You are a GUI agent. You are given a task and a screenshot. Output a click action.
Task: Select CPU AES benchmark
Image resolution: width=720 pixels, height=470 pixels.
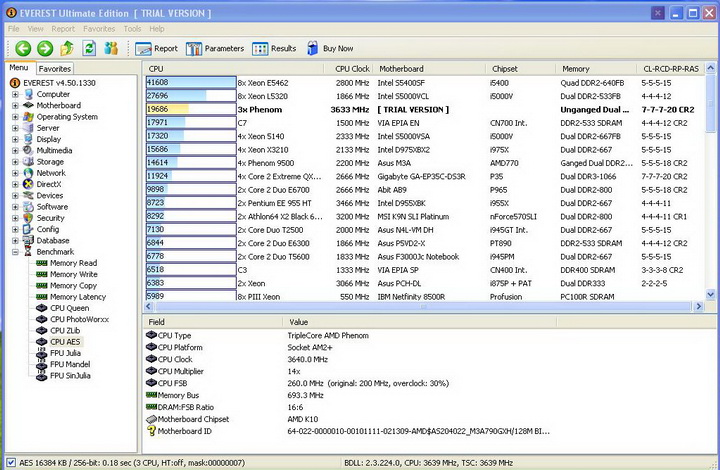point(65,341)
